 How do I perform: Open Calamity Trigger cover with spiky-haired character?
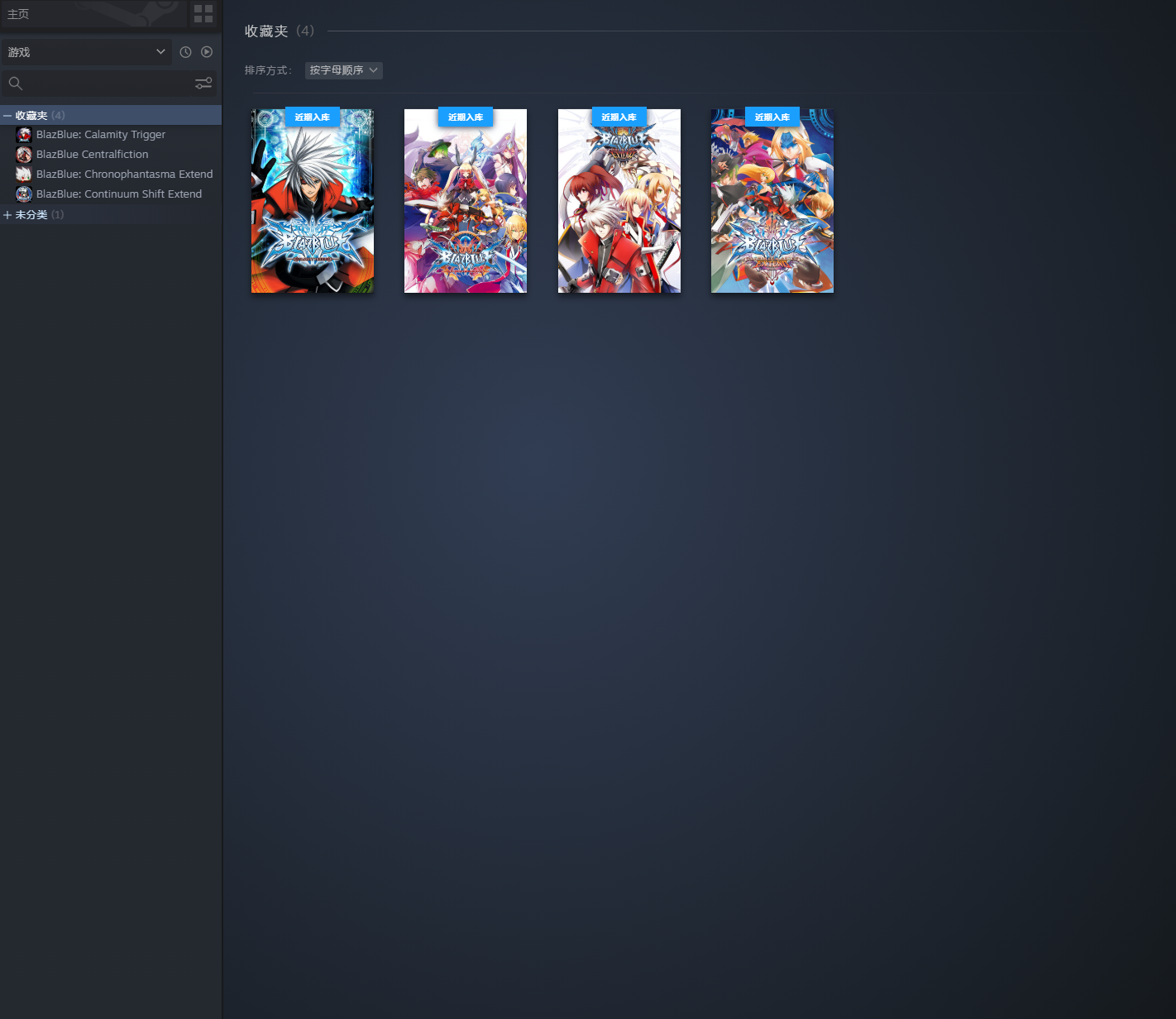click(313, 201)
